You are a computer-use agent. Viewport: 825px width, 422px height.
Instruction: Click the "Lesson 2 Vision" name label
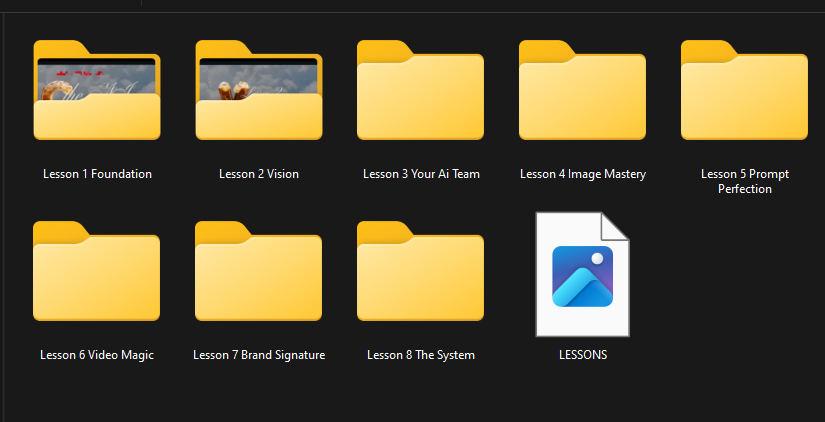coord(259,174)
